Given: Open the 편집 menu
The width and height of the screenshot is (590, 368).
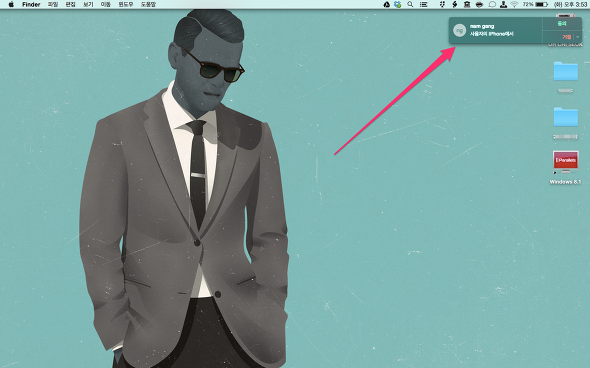Looking at the screenshot, I should 70,5.
